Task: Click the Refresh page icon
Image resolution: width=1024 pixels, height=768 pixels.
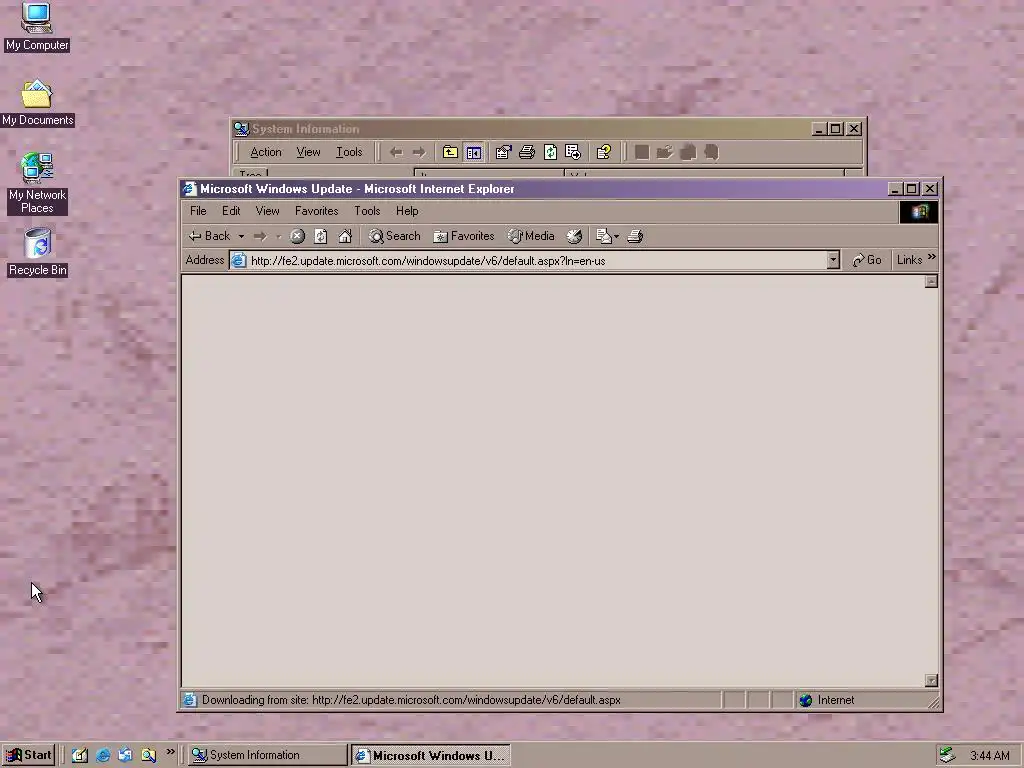Action: (321, 236)
